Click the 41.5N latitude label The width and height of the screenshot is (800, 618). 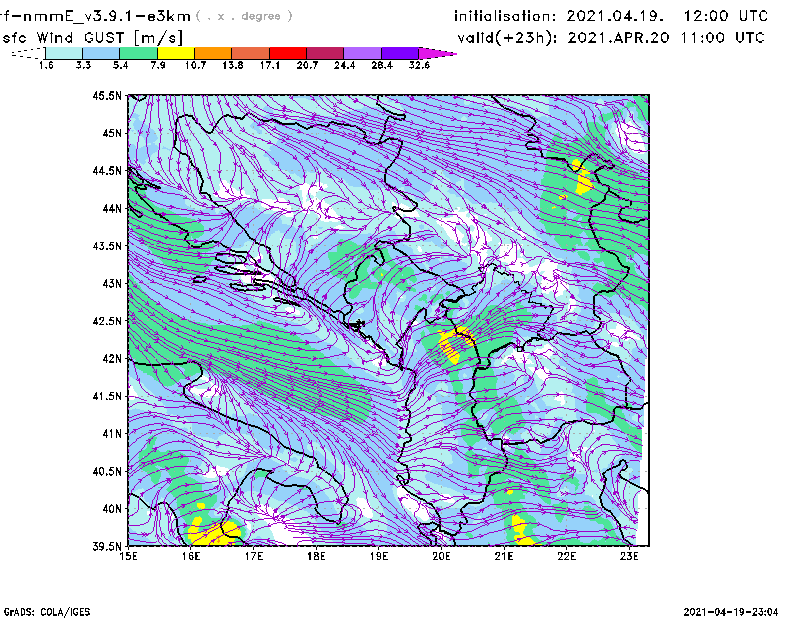click(107, 396)
